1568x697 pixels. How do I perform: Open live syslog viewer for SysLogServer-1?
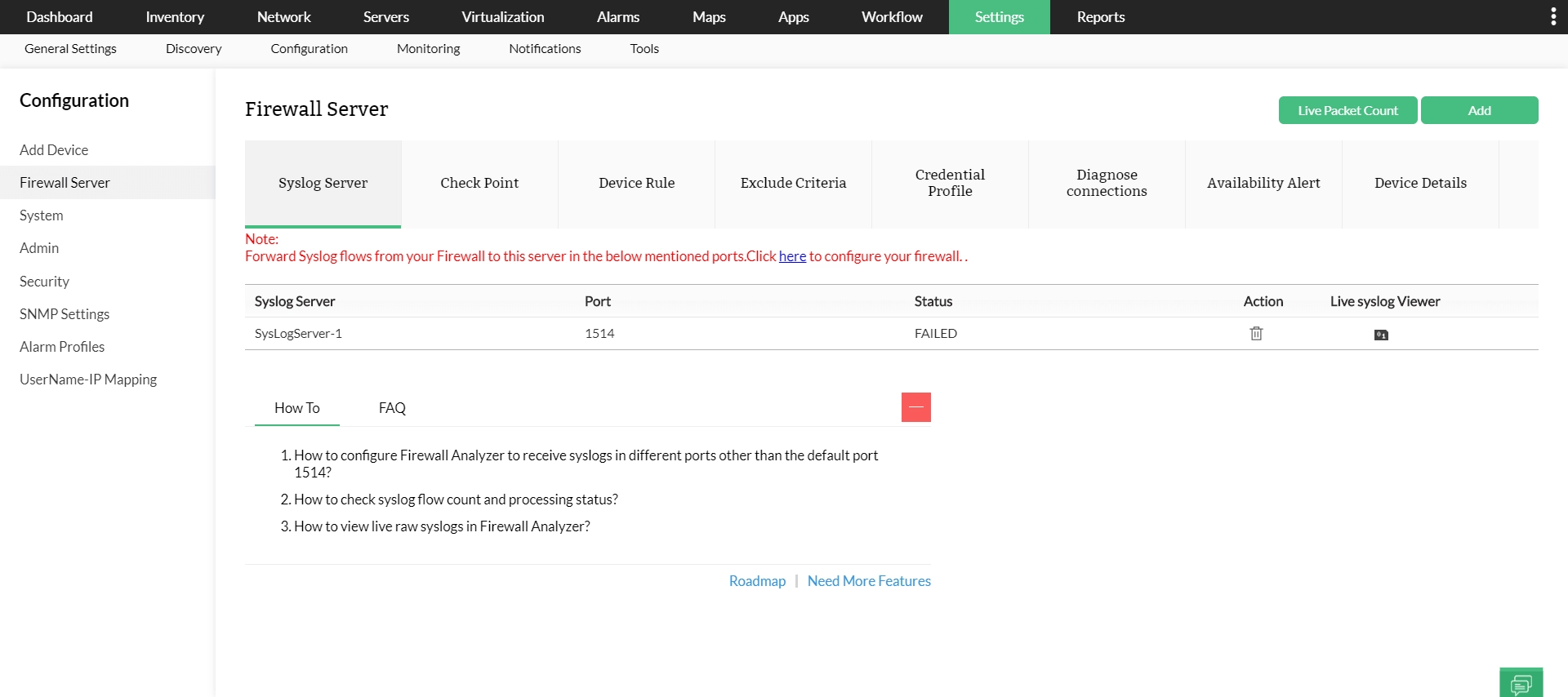(x=1381, y=335)
